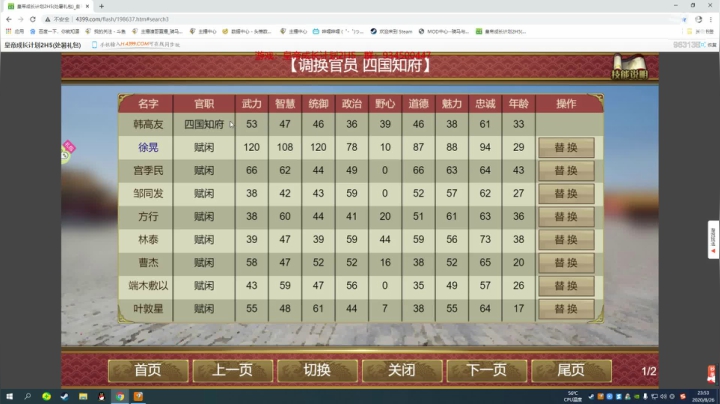Screen dimensions: 720x404
Task: Click browser back arrow
Action: coord(9,19)
